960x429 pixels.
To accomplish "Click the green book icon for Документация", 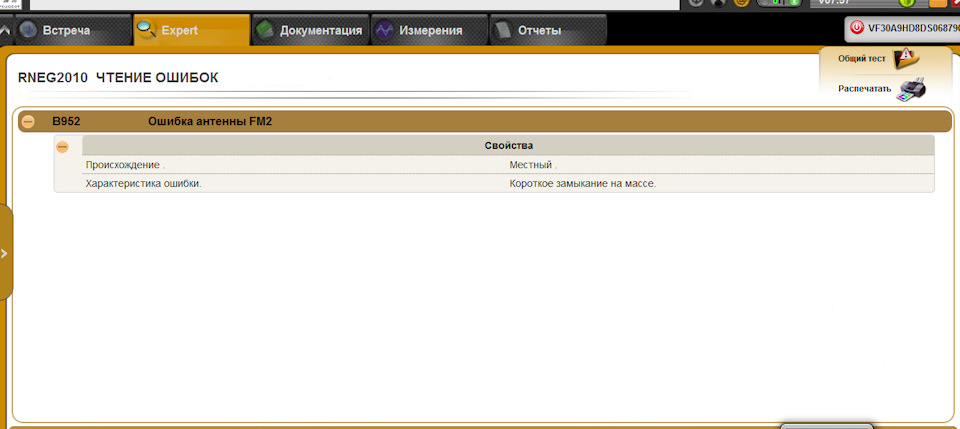I will (x=264, y=30).
